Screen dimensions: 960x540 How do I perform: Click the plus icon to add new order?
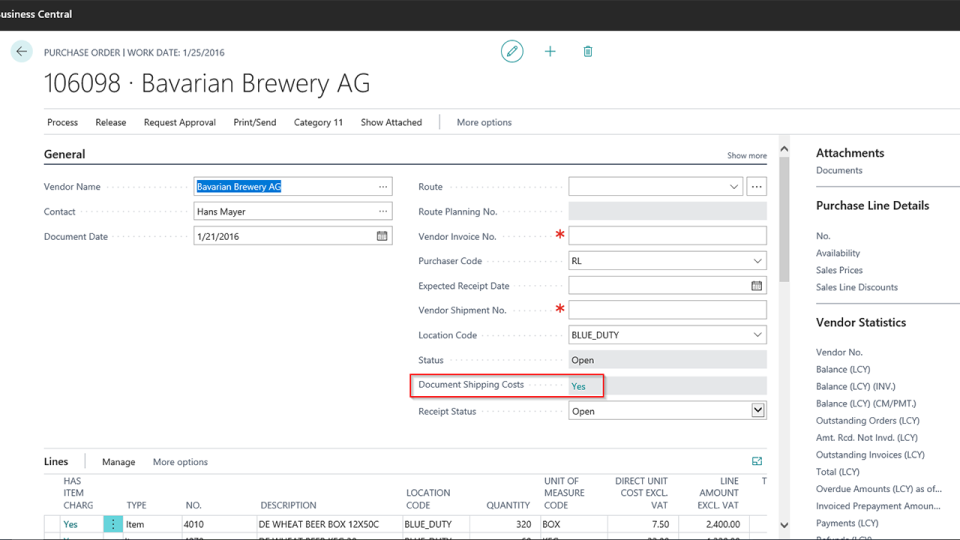click(x=550, y=52)
